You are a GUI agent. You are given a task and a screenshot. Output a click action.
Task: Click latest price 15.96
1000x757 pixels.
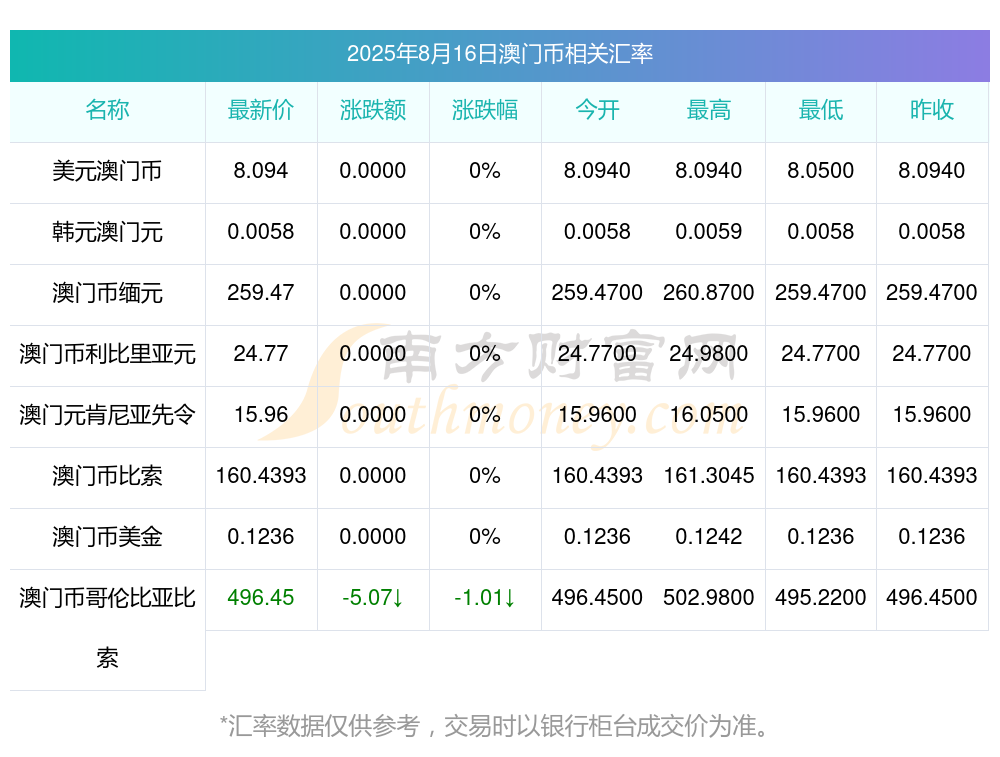[x=261, y=415]
